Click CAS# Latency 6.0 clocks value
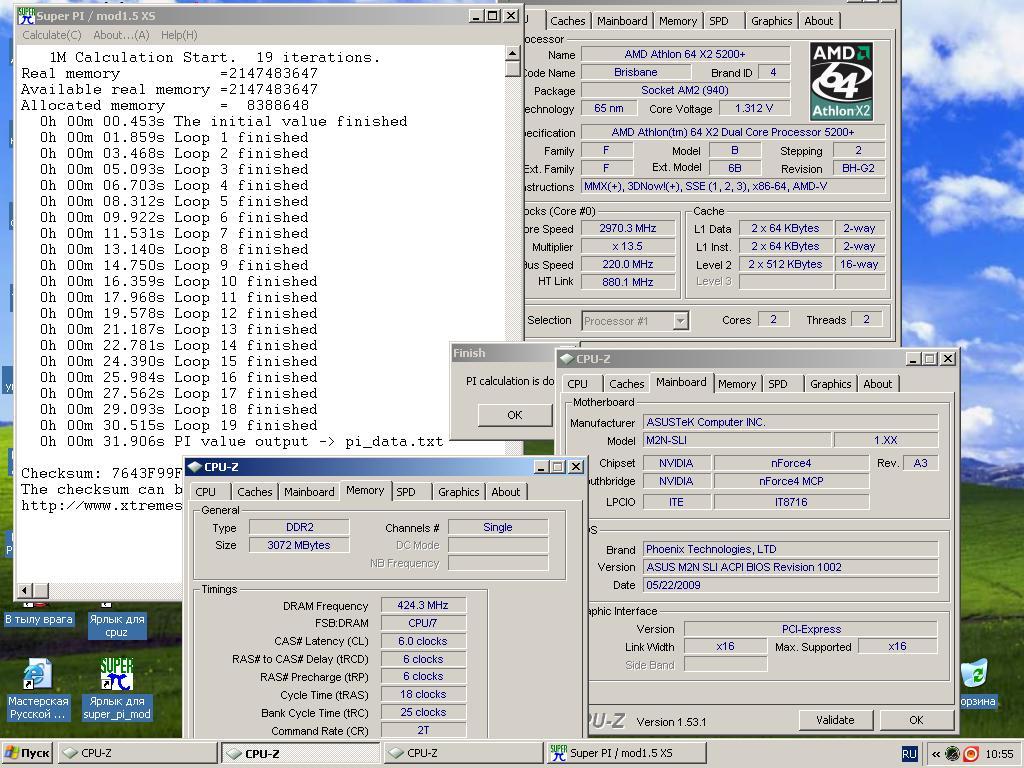 click(423, 641)
